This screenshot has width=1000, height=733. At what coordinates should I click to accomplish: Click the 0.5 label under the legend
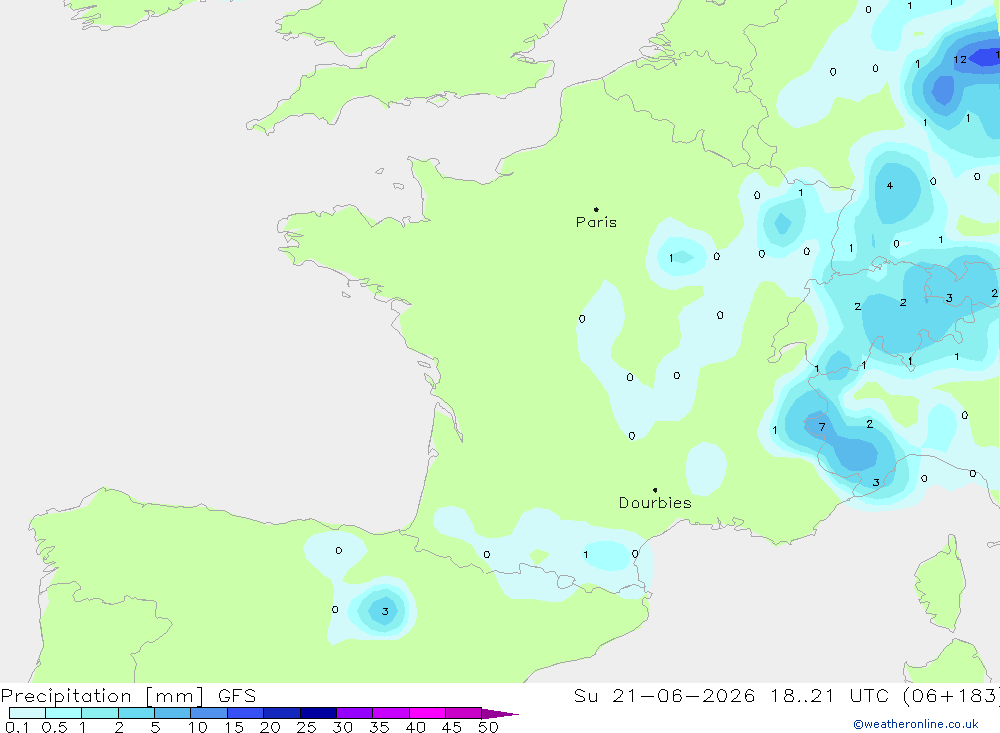[54, 727]
